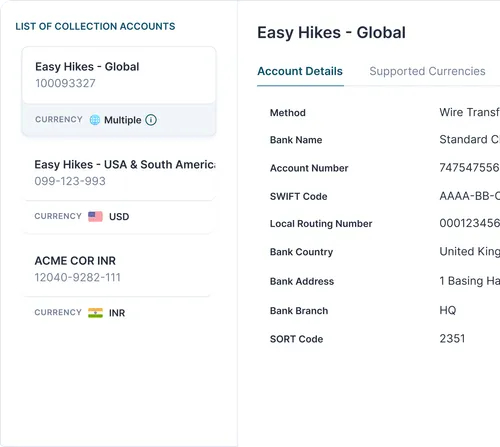Click the Local Routing Number label
This screenshot has height=447, width=500.
pos(321,224)
